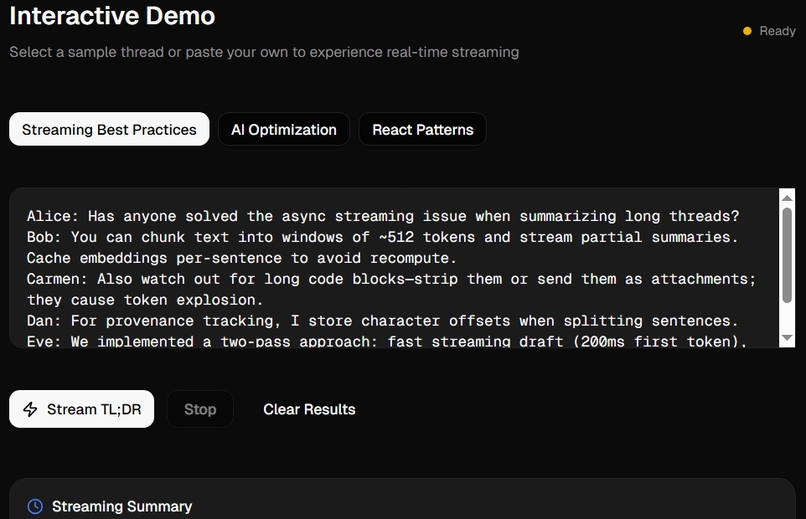Click the line starting with 'Dan: For provenance tracking'

pos(382,321)
